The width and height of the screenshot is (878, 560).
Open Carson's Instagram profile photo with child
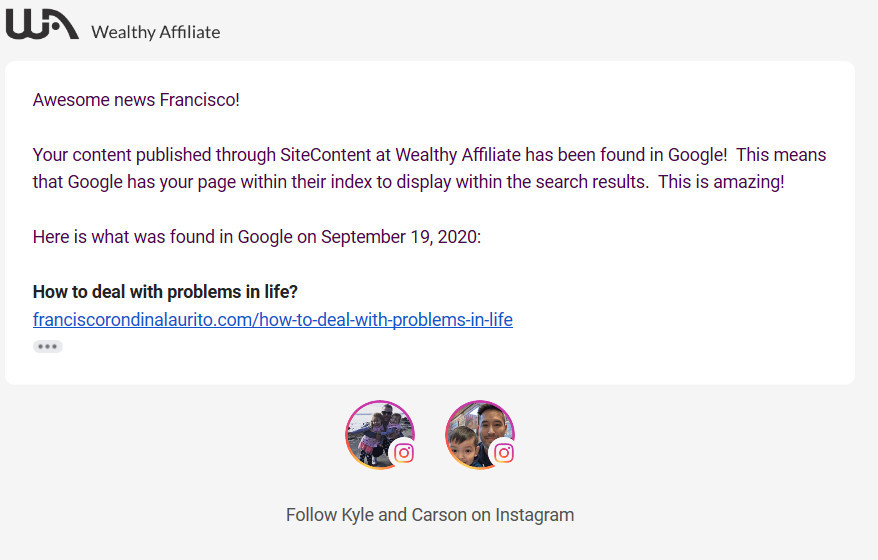(x=480, y=434)
